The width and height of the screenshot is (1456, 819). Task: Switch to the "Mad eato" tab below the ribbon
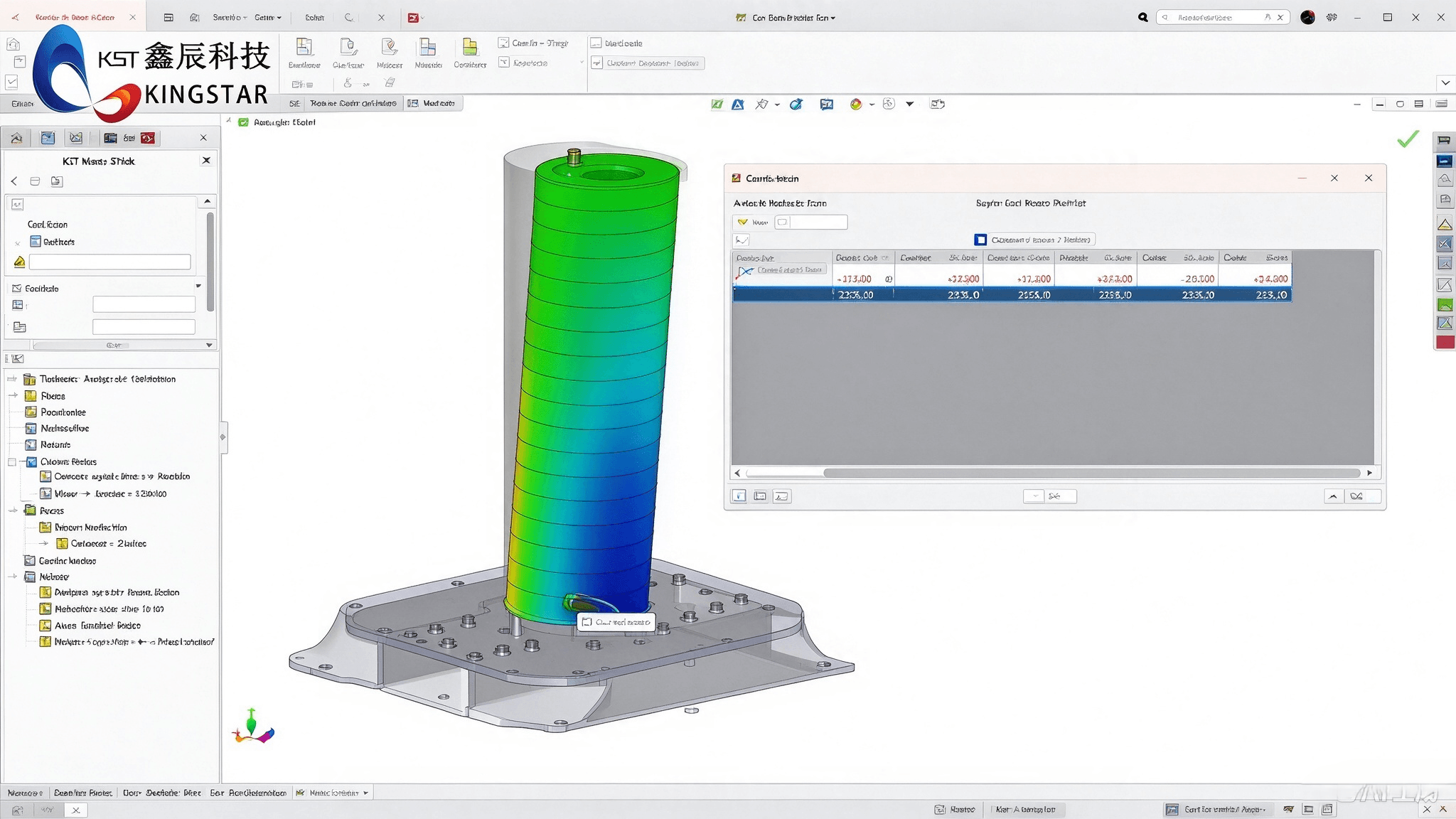pyautogui.click(x=433, y=104)
